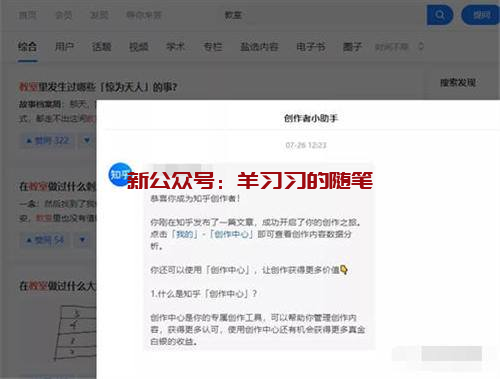Open the second result starting 在教室做过什么
This screenshot has height=379, width=500.
[x=57, y=186]
